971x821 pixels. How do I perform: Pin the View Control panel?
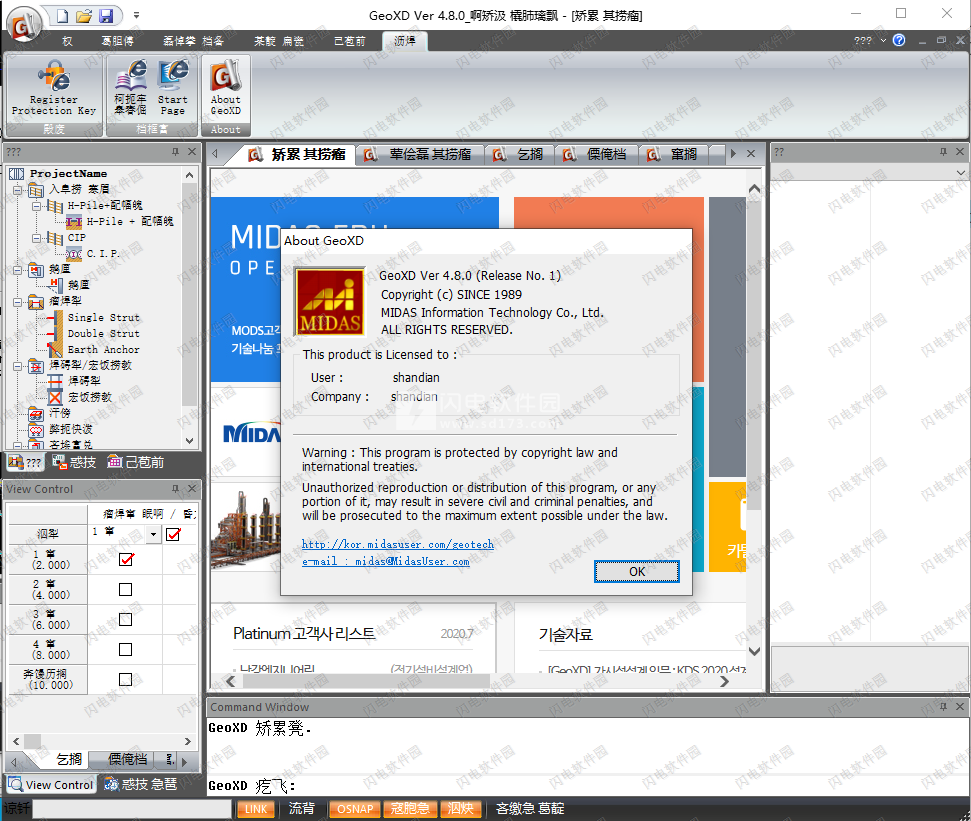175,489
